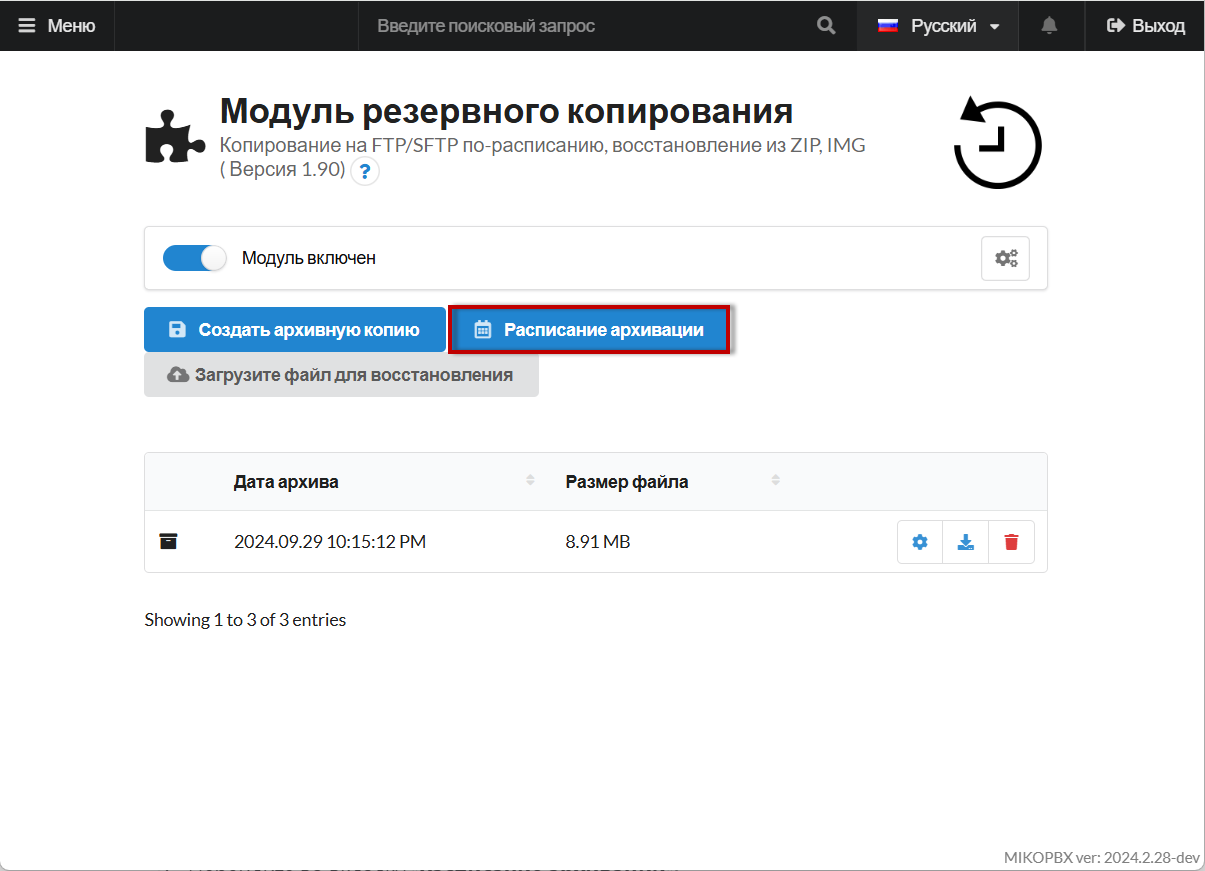Open module settings gears icon
The image size is (1205, 871).
point(1005,258)
